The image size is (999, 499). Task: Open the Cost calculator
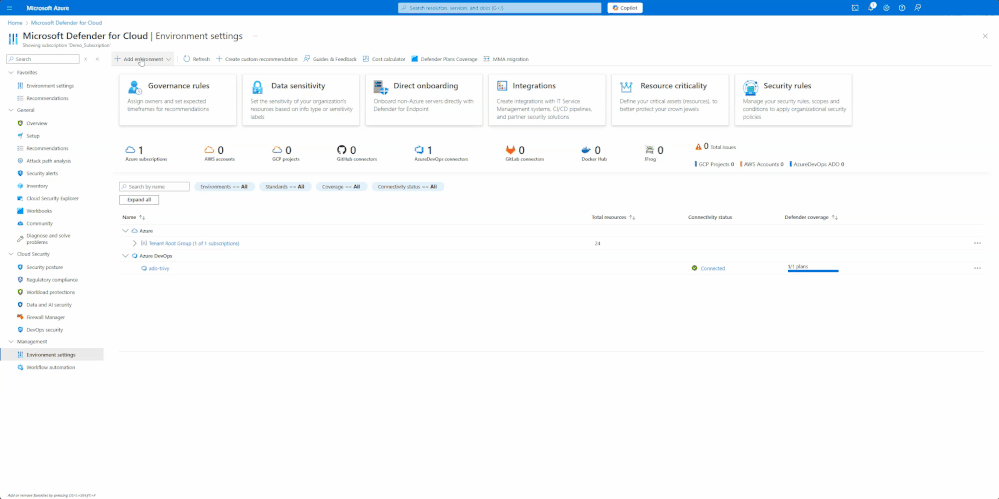coord(384,59)
